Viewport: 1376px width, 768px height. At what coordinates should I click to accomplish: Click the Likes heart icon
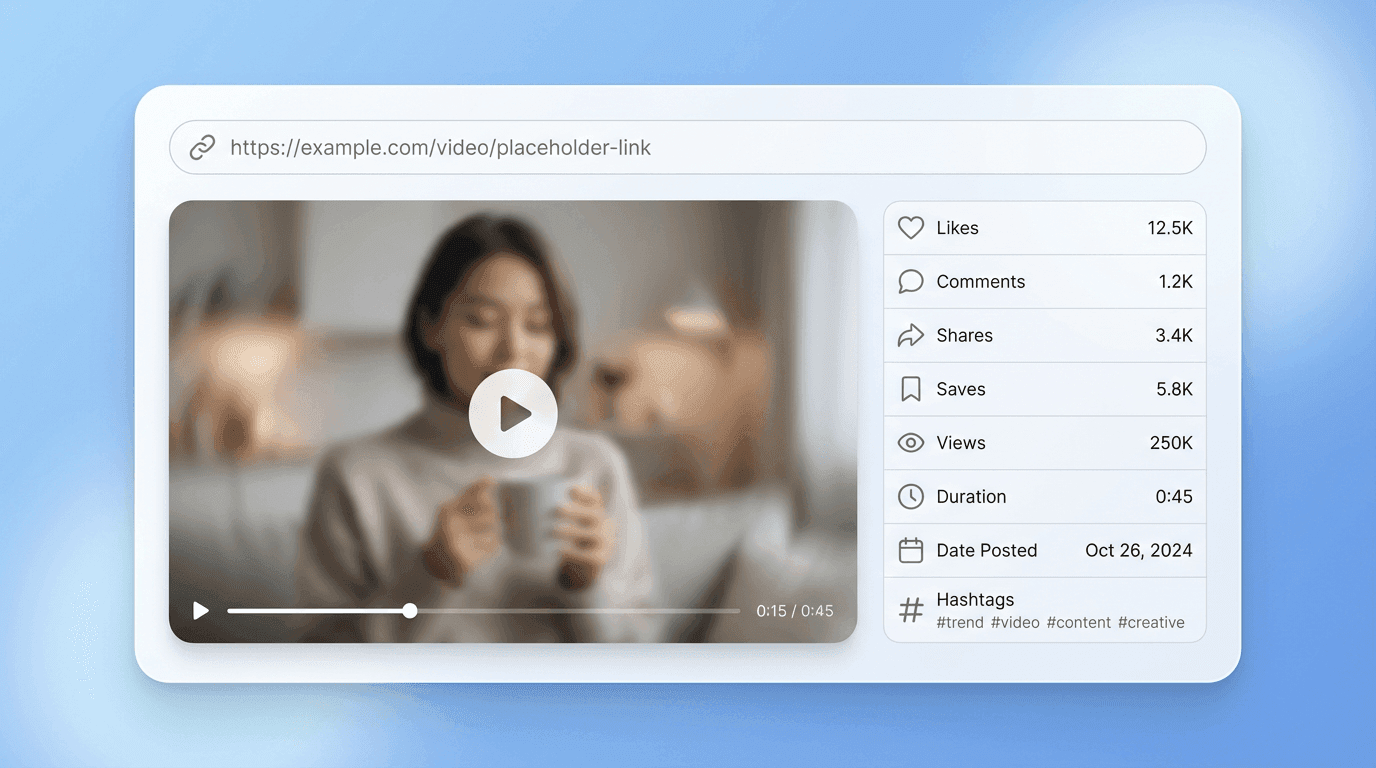coord(910,228)
